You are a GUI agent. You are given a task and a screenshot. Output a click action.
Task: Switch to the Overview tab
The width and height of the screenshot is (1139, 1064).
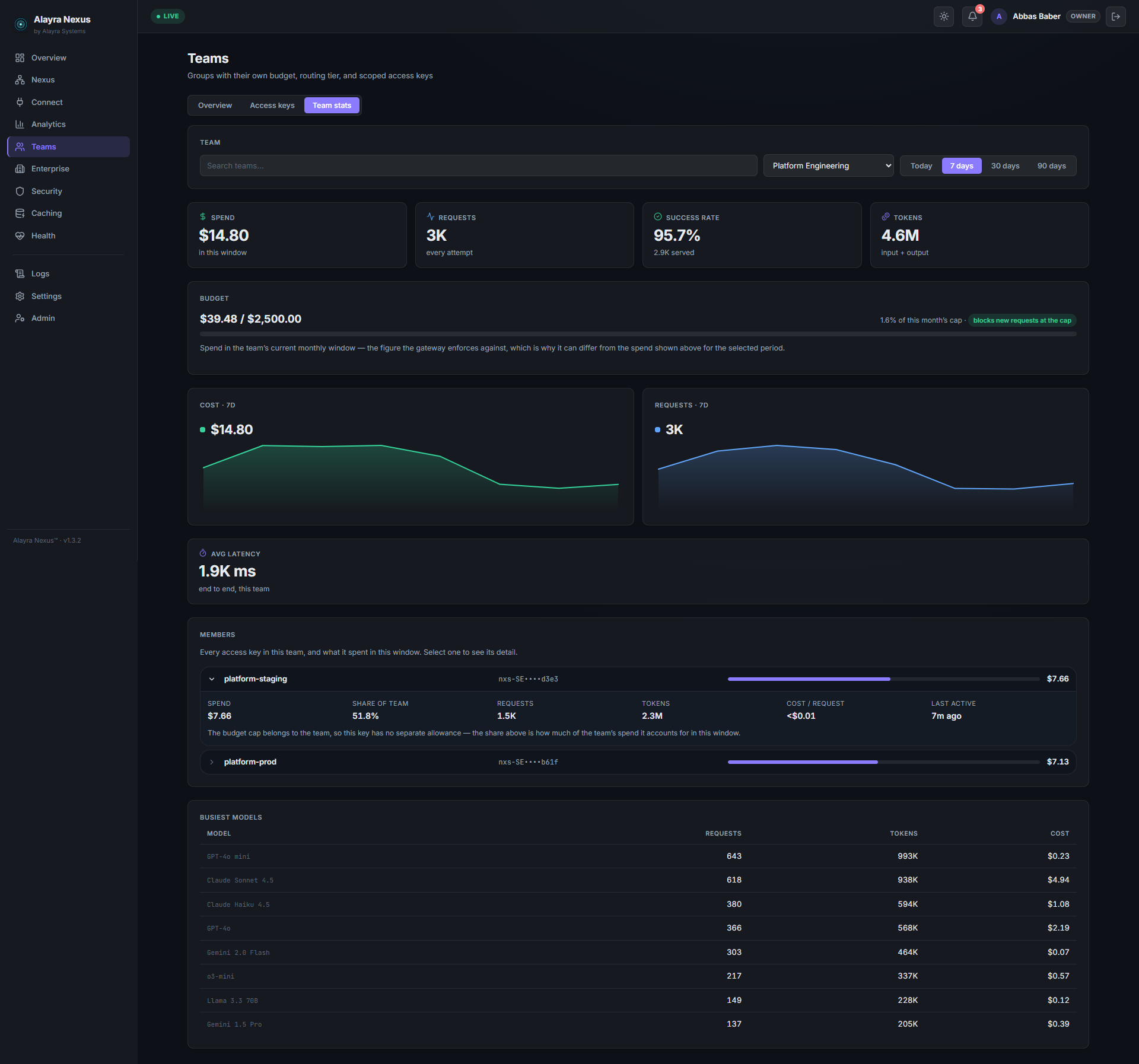click(215, 106)
